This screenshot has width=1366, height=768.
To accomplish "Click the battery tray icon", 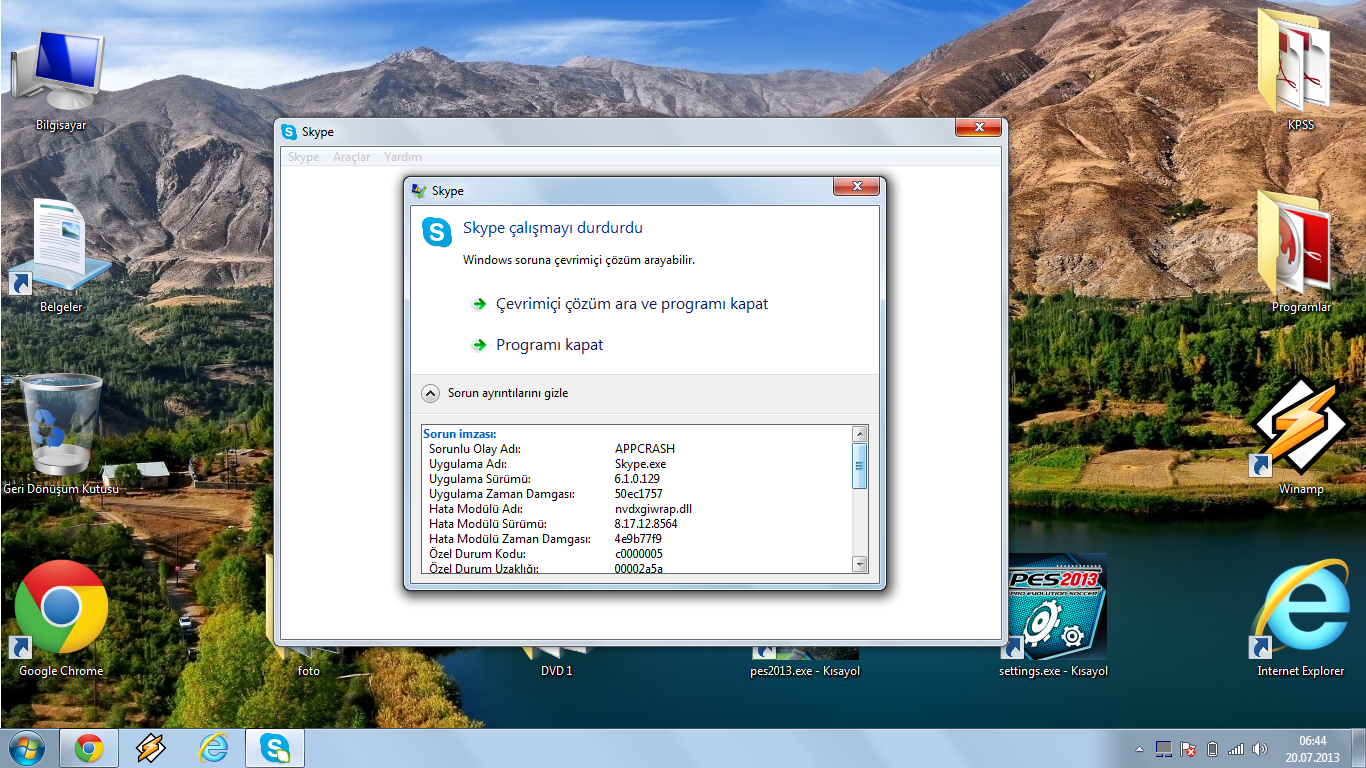I will coord(1212,749).
